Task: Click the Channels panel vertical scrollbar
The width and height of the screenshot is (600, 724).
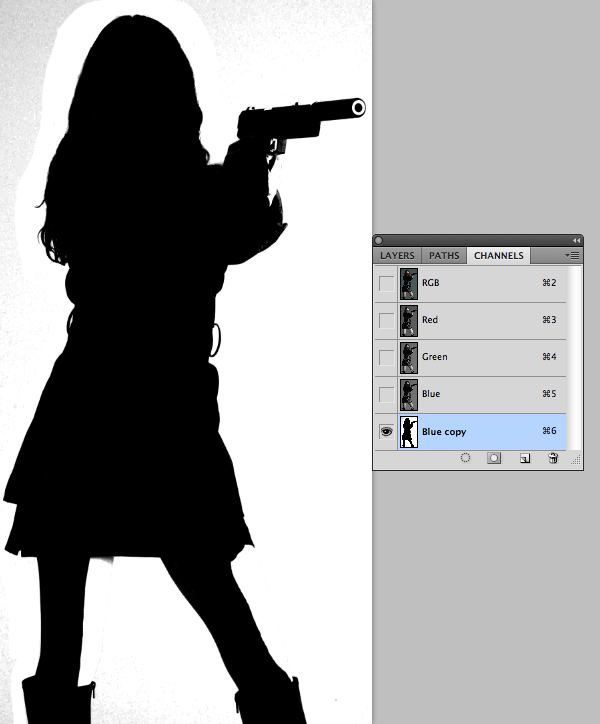Action: [574, 357]
